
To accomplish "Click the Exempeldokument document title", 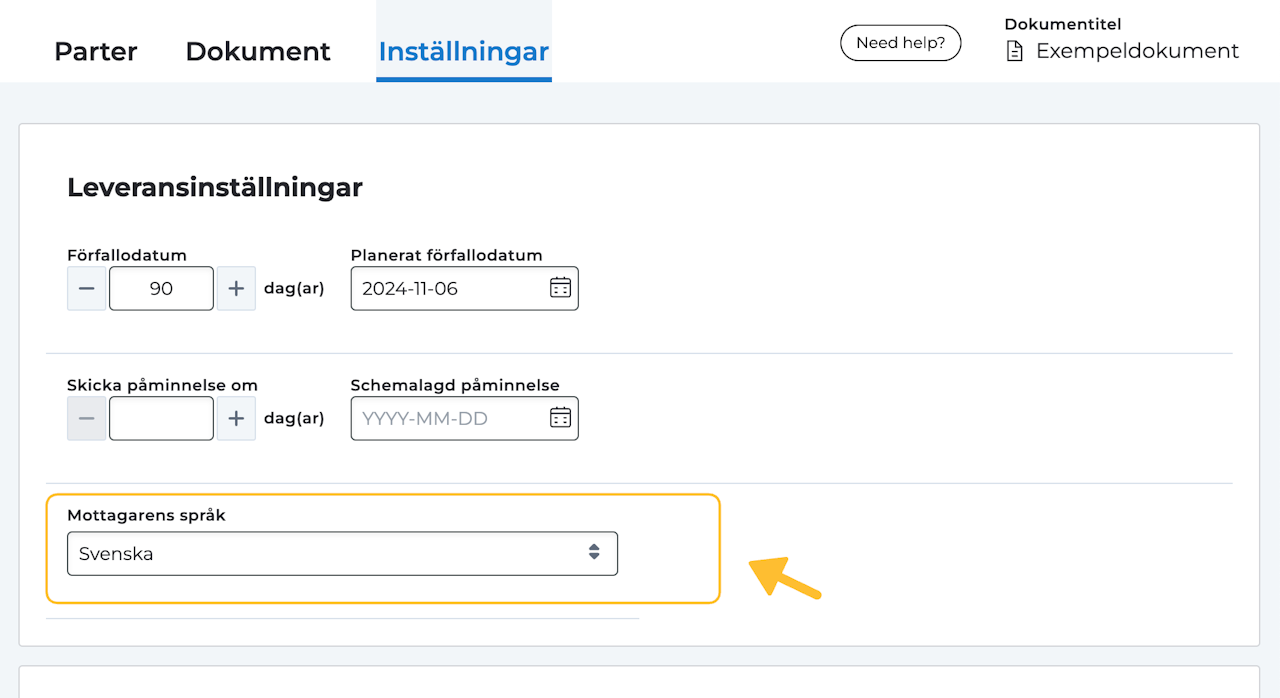I will click(1137, 51).
